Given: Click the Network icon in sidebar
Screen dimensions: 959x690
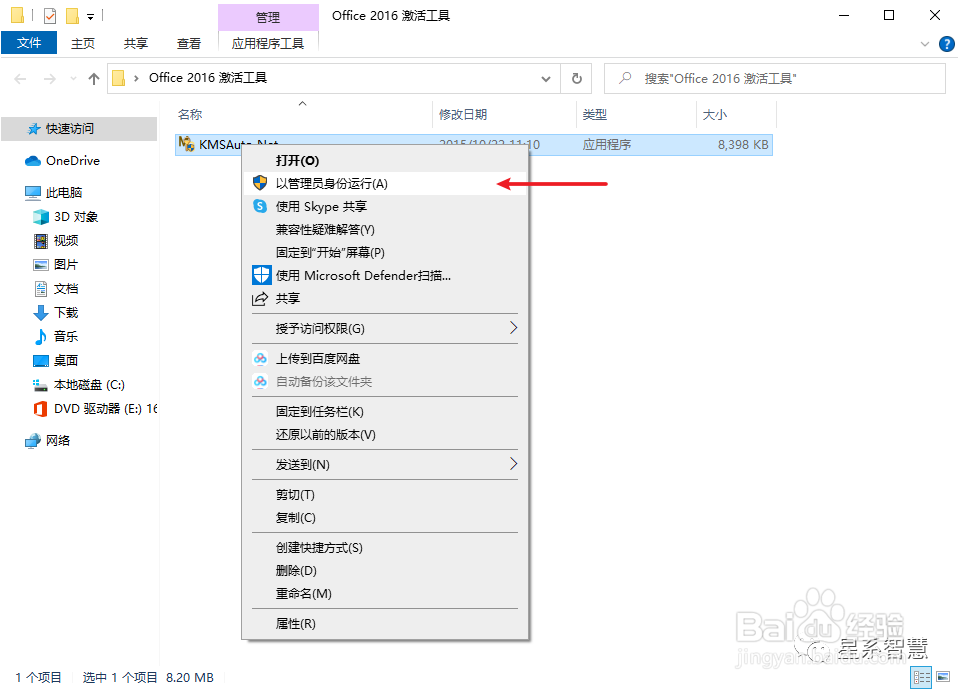Looking at the screenshot, I should point(32,441).
